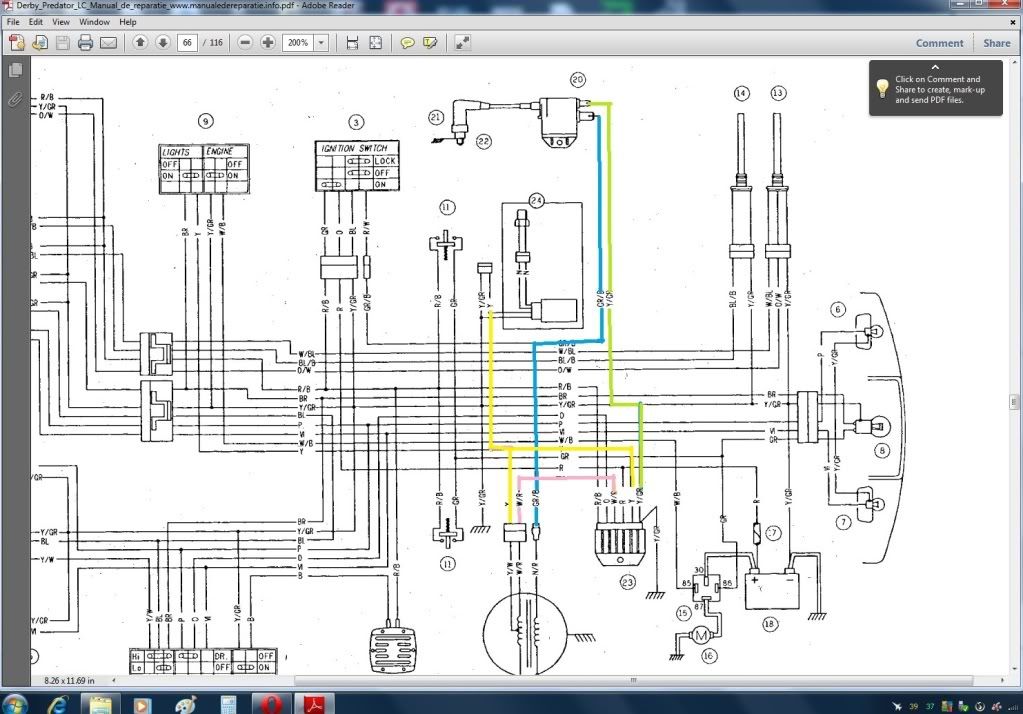Open Opera browser from the taskbar

pos(271,705)
